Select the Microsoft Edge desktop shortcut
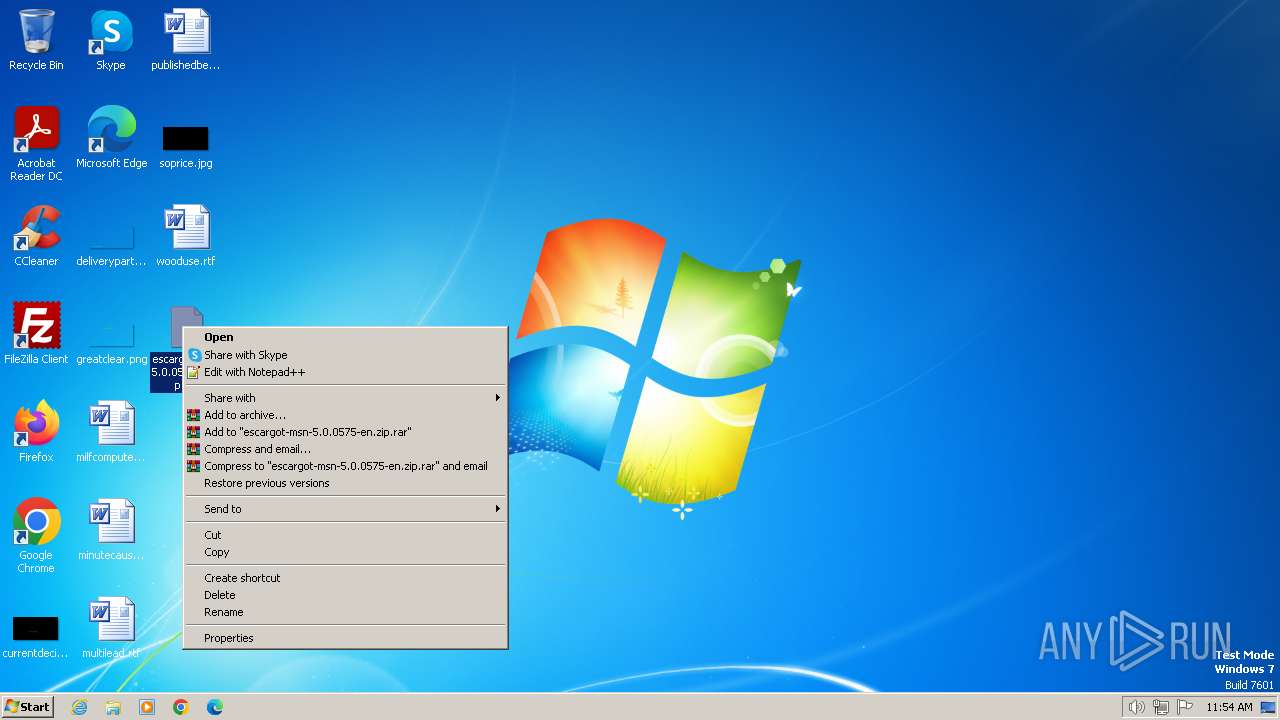 tap(111, 138)
